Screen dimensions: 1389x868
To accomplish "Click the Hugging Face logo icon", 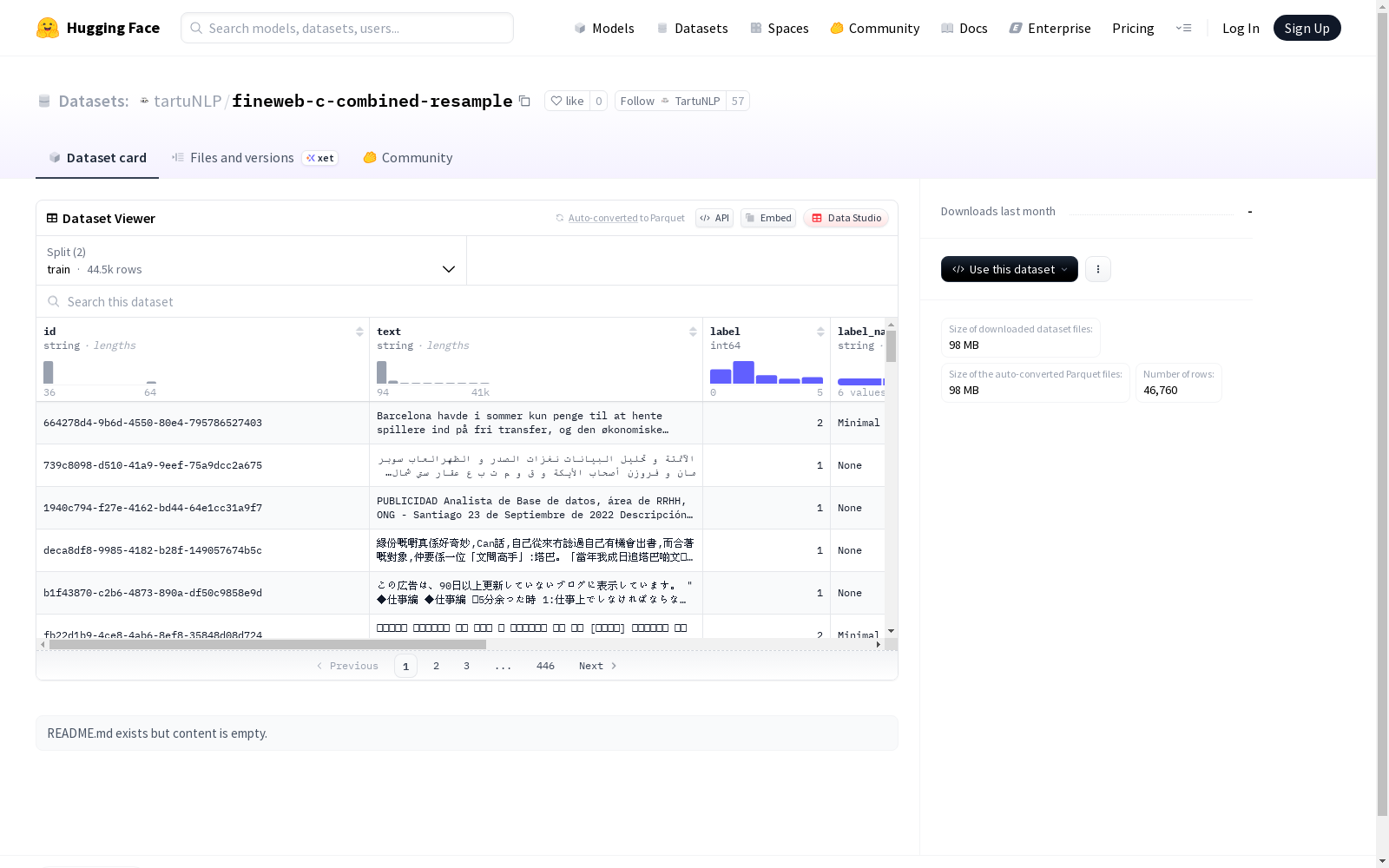I will 48,28.
